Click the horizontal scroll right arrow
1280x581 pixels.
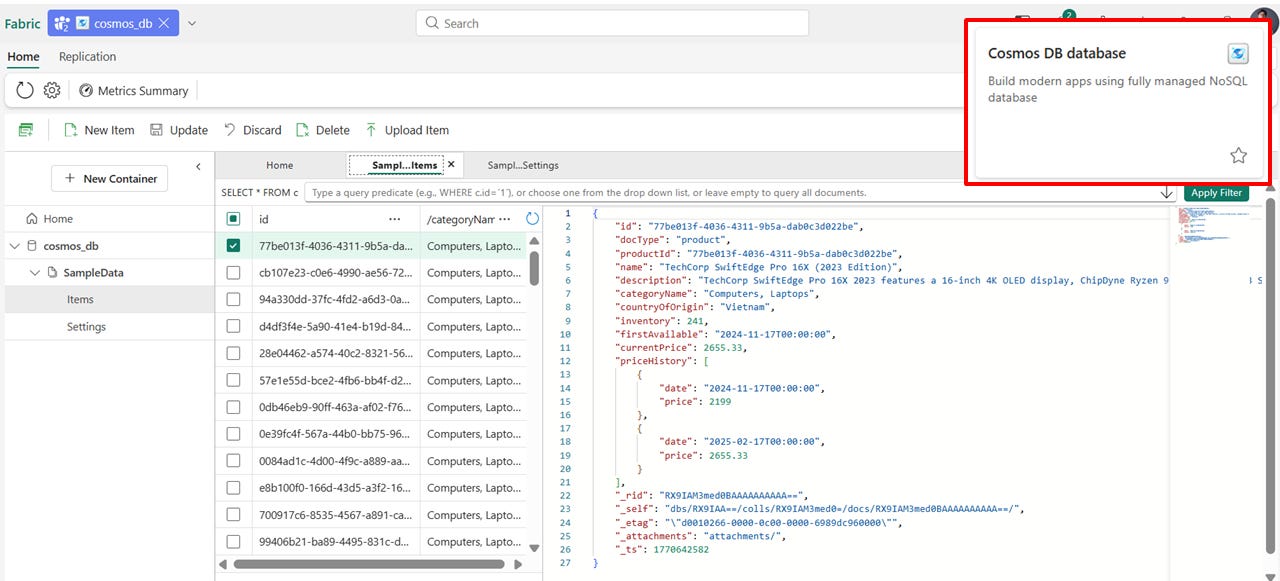click(x=517, y=564)
